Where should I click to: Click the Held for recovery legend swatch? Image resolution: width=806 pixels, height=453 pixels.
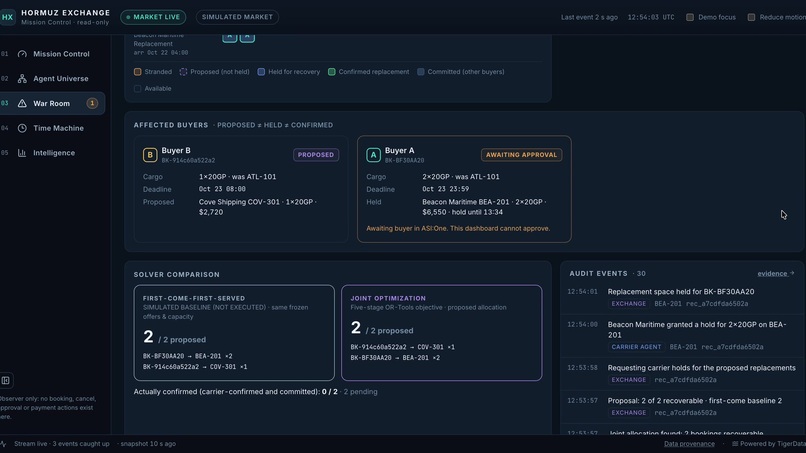(261, 72)
